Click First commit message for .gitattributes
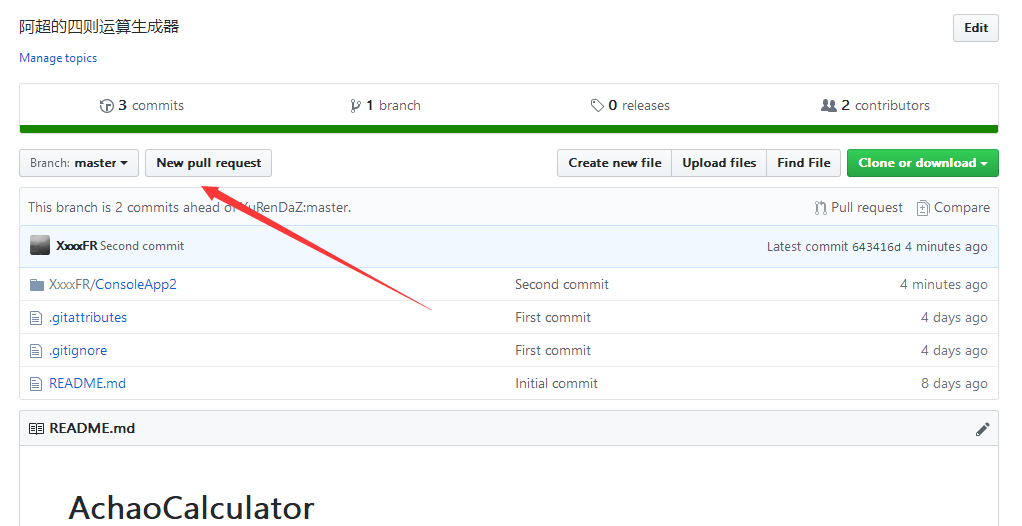Screen dimensions: 1022x526 click(553, 318)
